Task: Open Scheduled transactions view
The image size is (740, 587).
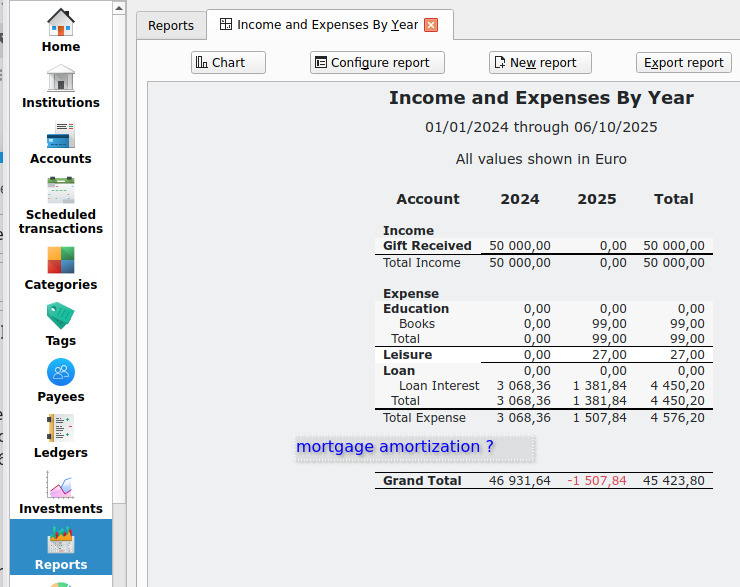Action: pos(60,205)
